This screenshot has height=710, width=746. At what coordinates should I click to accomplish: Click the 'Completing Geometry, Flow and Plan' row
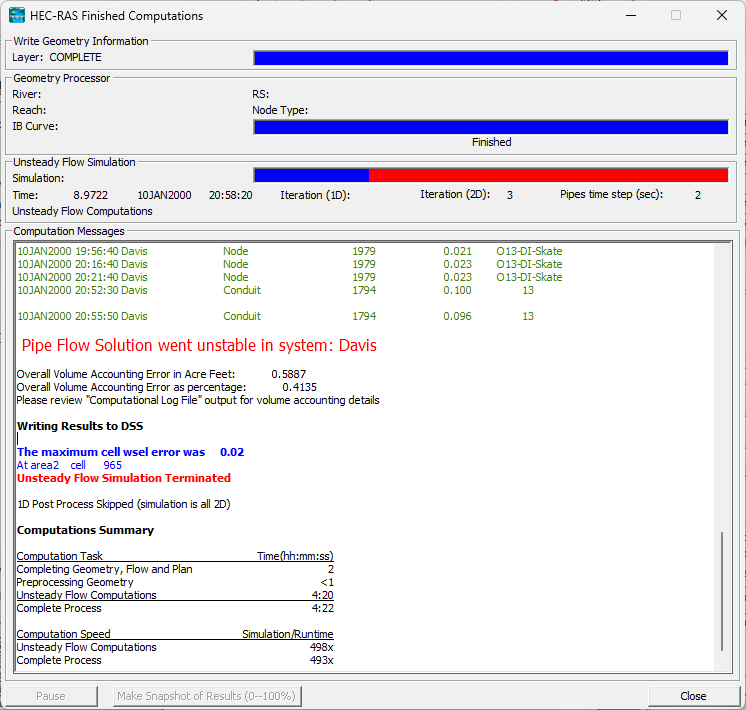(175, 569)
